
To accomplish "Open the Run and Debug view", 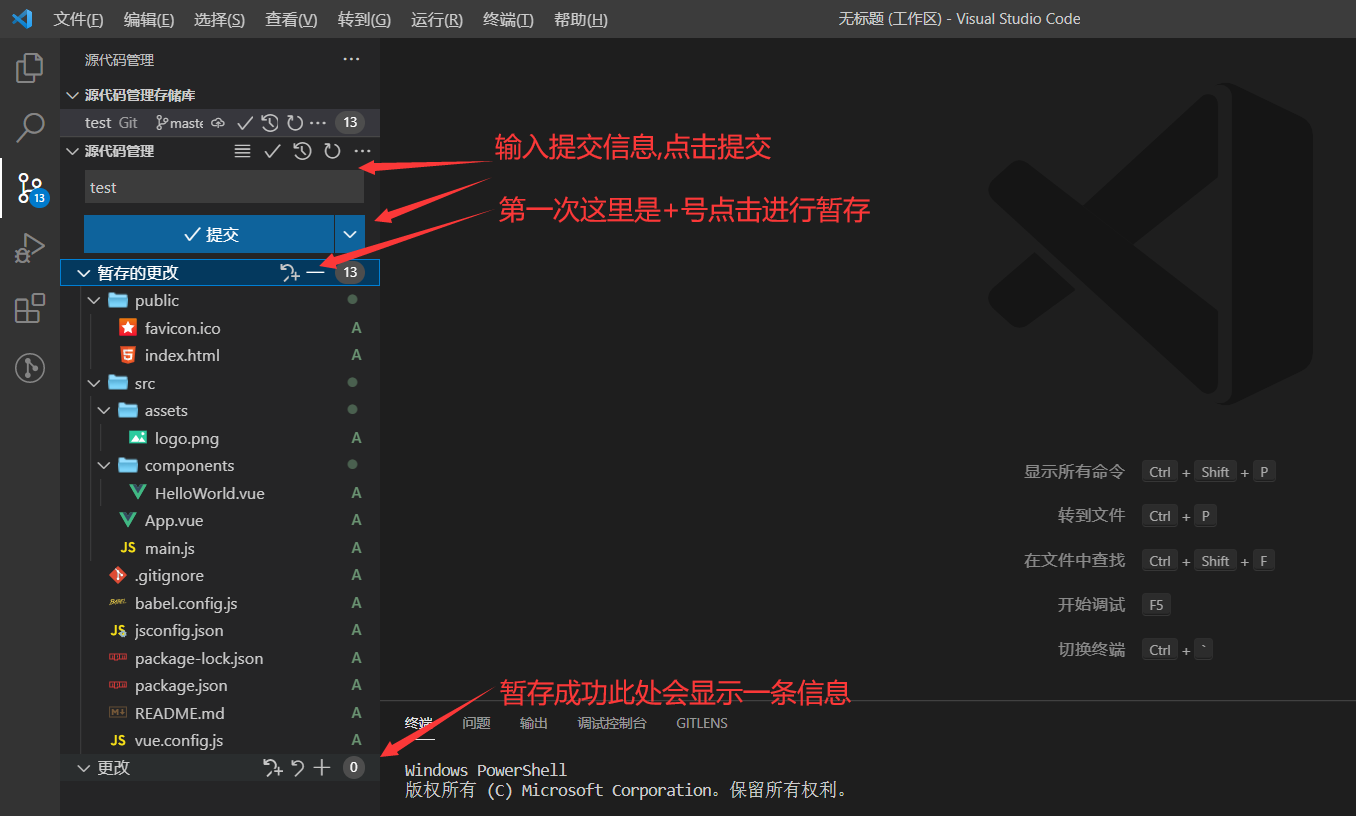I will pyautogui.click(x=30, y=248).
